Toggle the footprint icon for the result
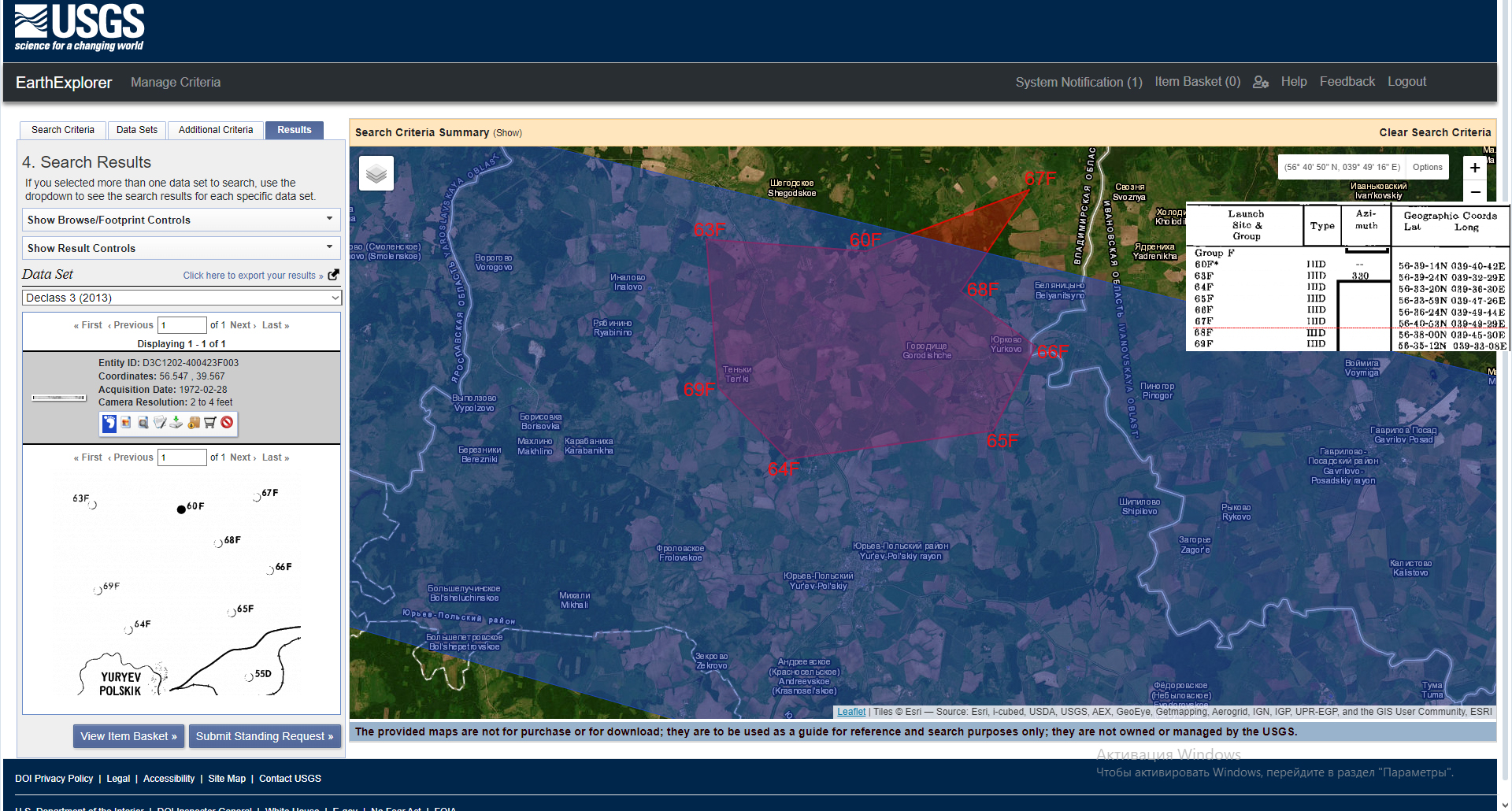Screen dimensions: 1512x811 click(109, 423)
